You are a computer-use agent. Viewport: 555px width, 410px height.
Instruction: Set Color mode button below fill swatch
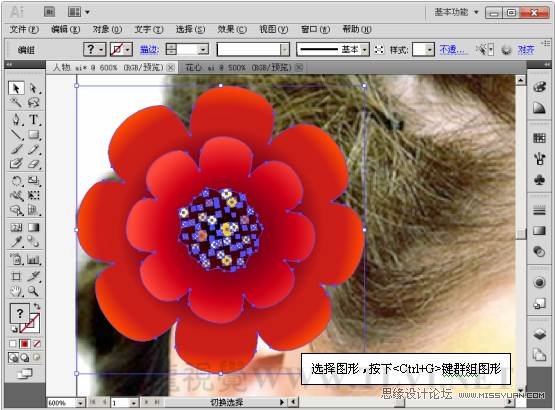(13, 344)
